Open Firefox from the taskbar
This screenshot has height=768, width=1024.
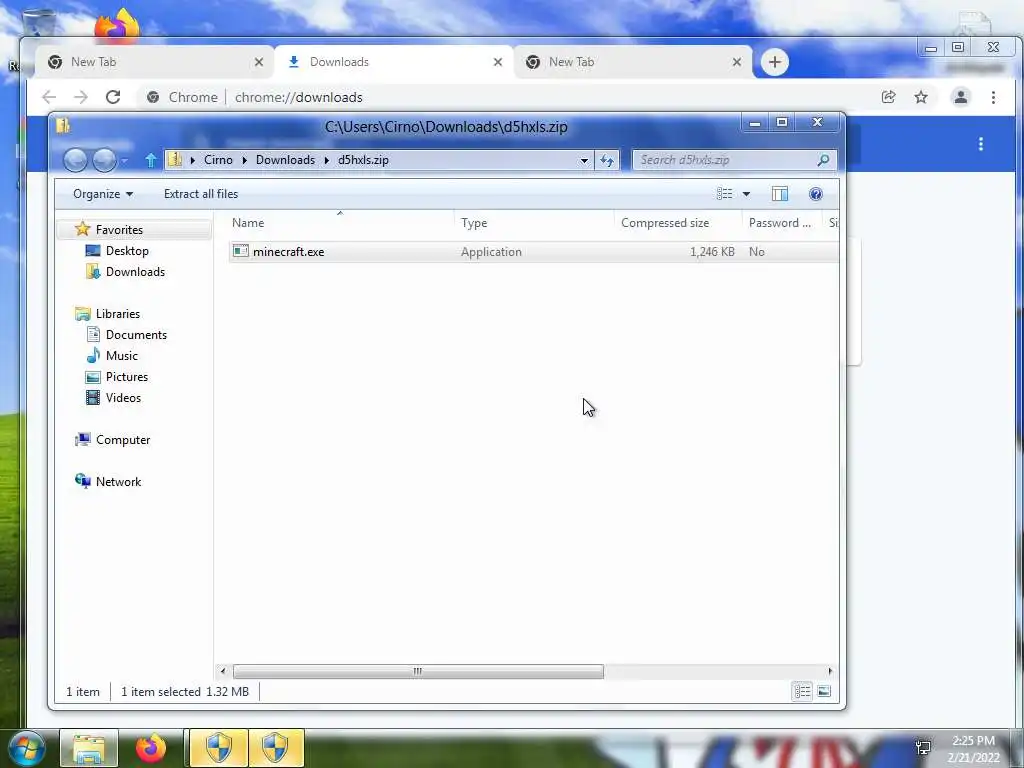point(151,748)
